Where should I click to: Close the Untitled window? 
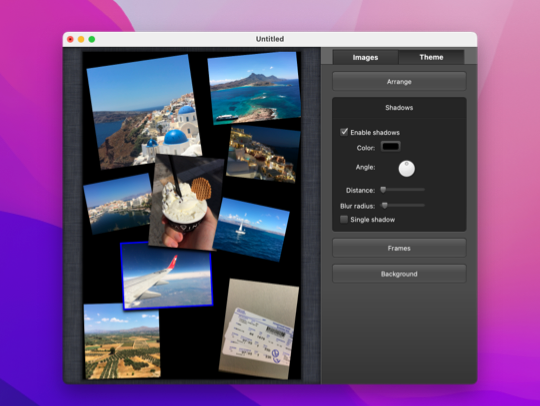70,39
